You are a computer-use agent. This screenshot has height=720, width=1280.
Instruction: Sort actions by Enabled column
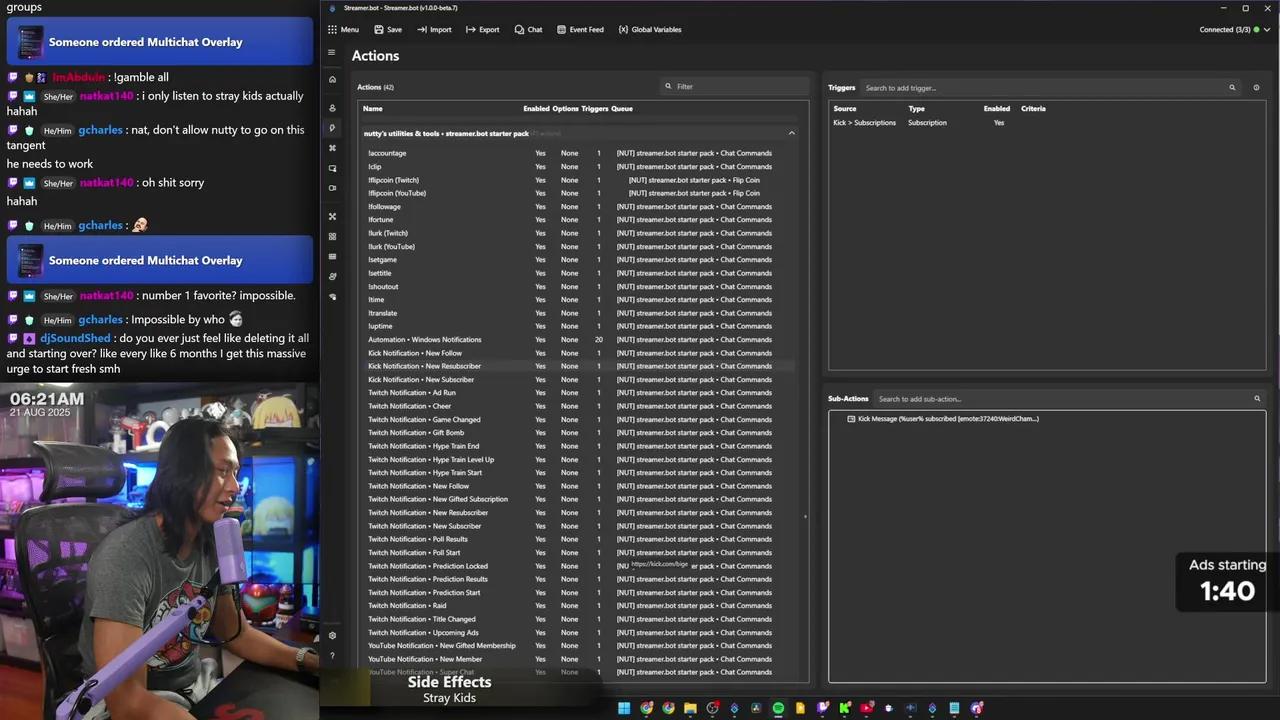(536, 109)
